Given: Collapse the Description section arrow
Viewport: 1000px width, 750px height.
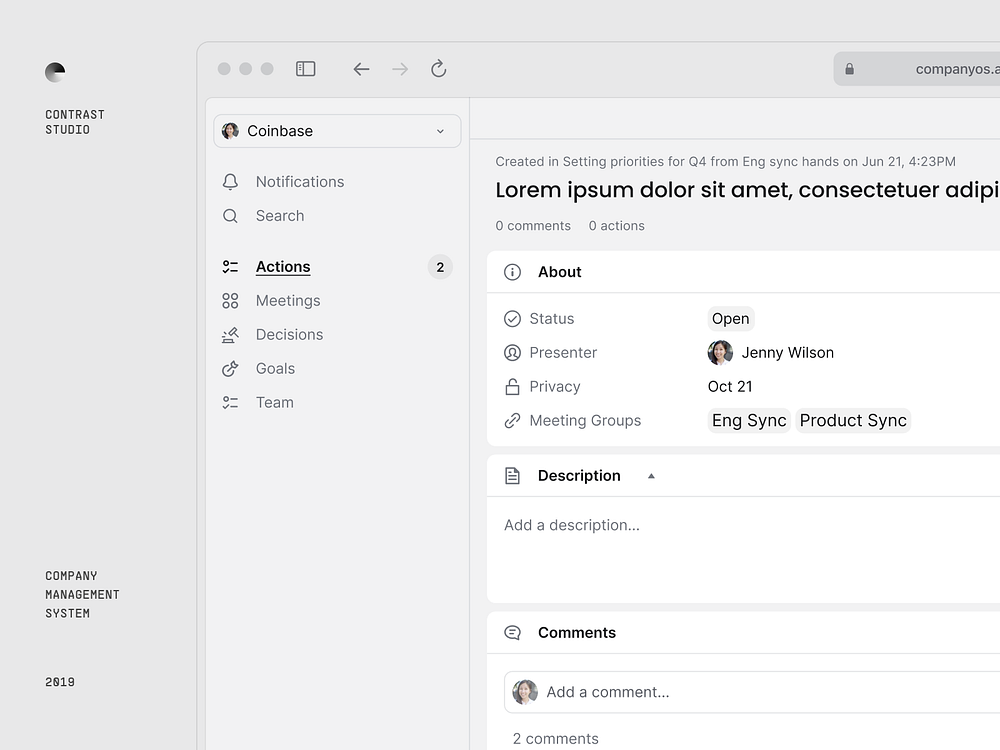Looking at the screenshot, I should point(651,475).
